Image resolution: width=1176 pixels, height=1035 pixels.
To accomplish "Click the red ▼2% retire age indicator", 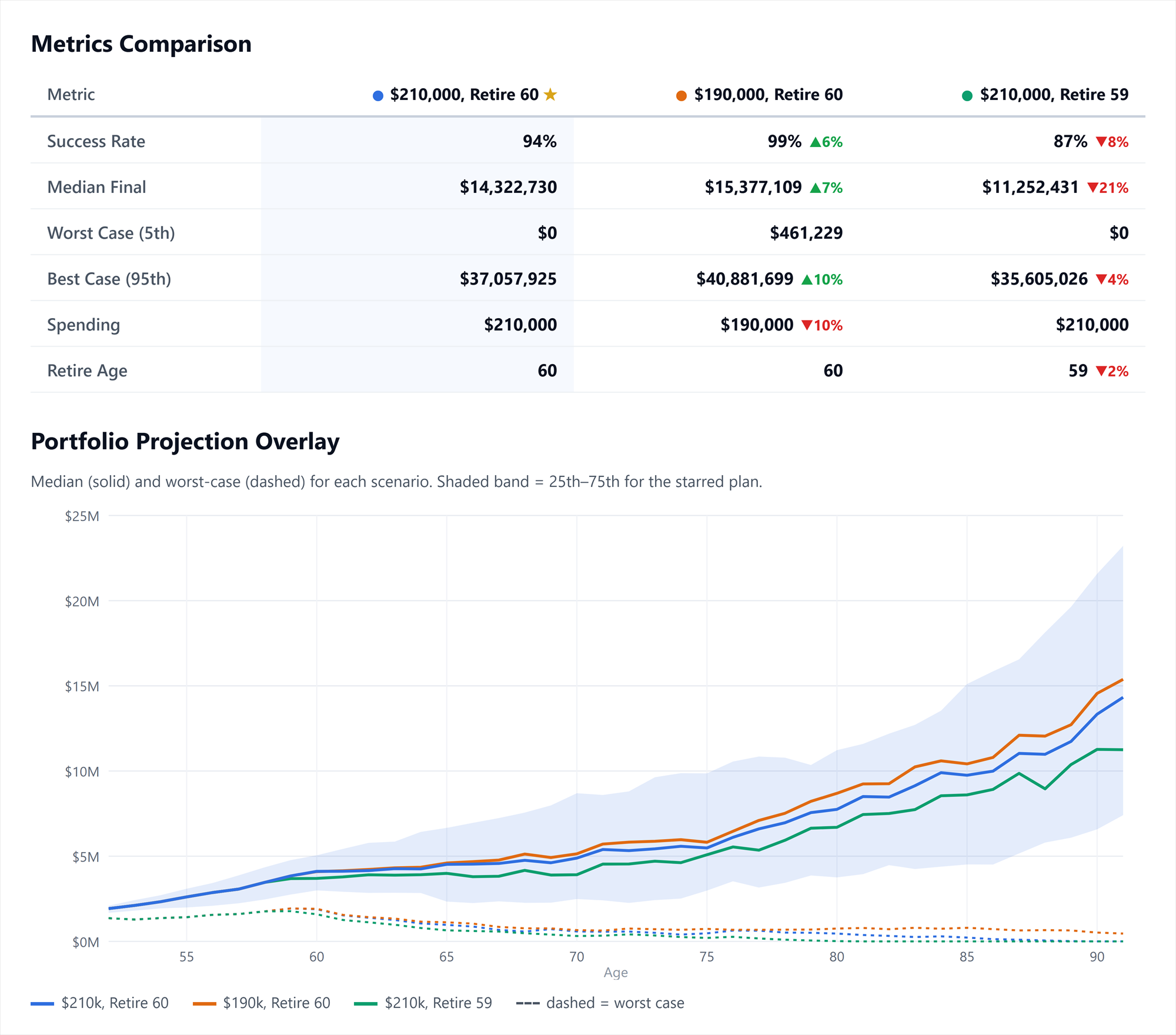I will click(1112, 371).
